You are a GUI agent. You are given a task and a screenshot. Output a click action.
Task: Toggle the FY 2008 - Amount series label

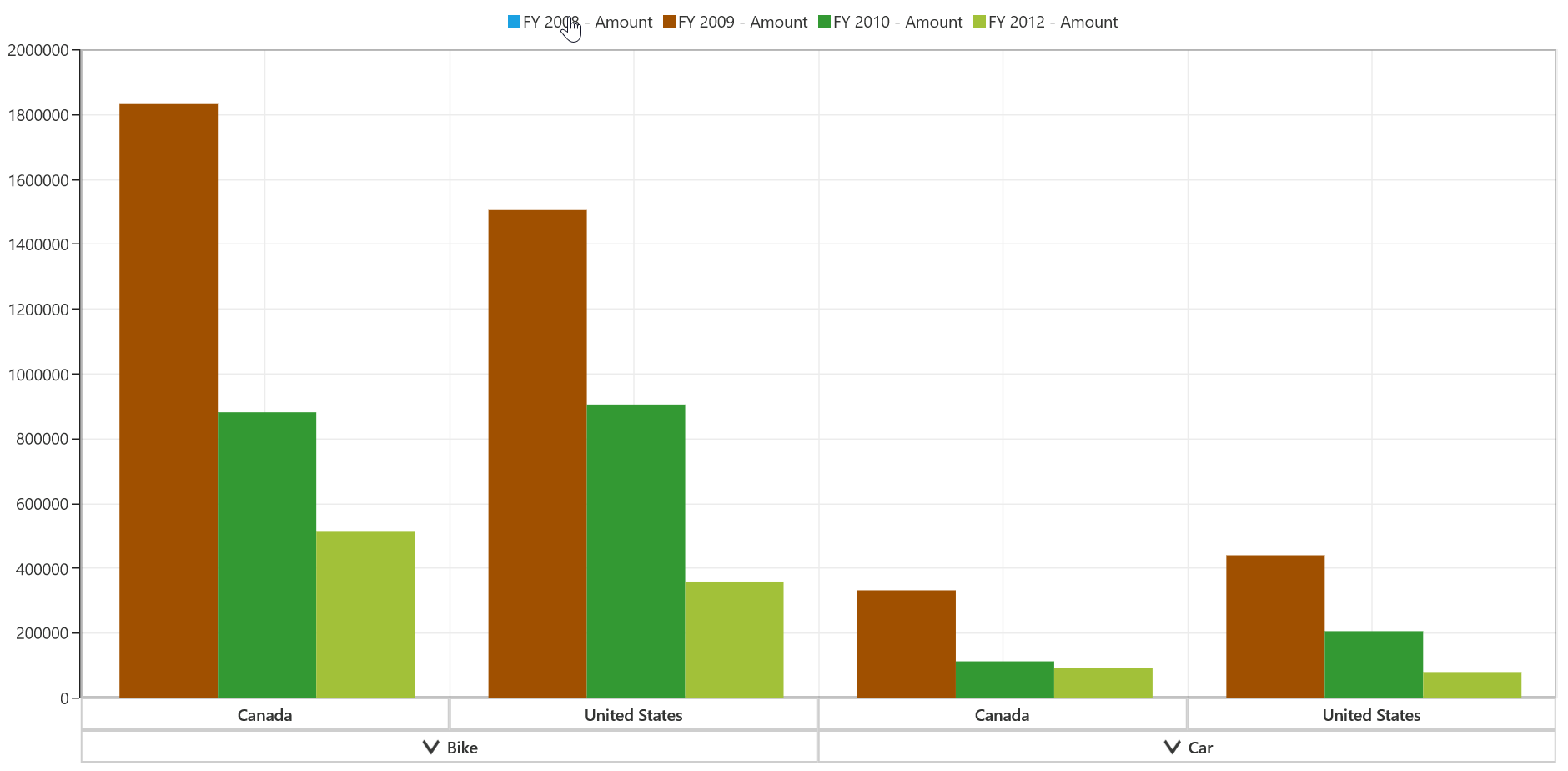(x=588, y=23)
